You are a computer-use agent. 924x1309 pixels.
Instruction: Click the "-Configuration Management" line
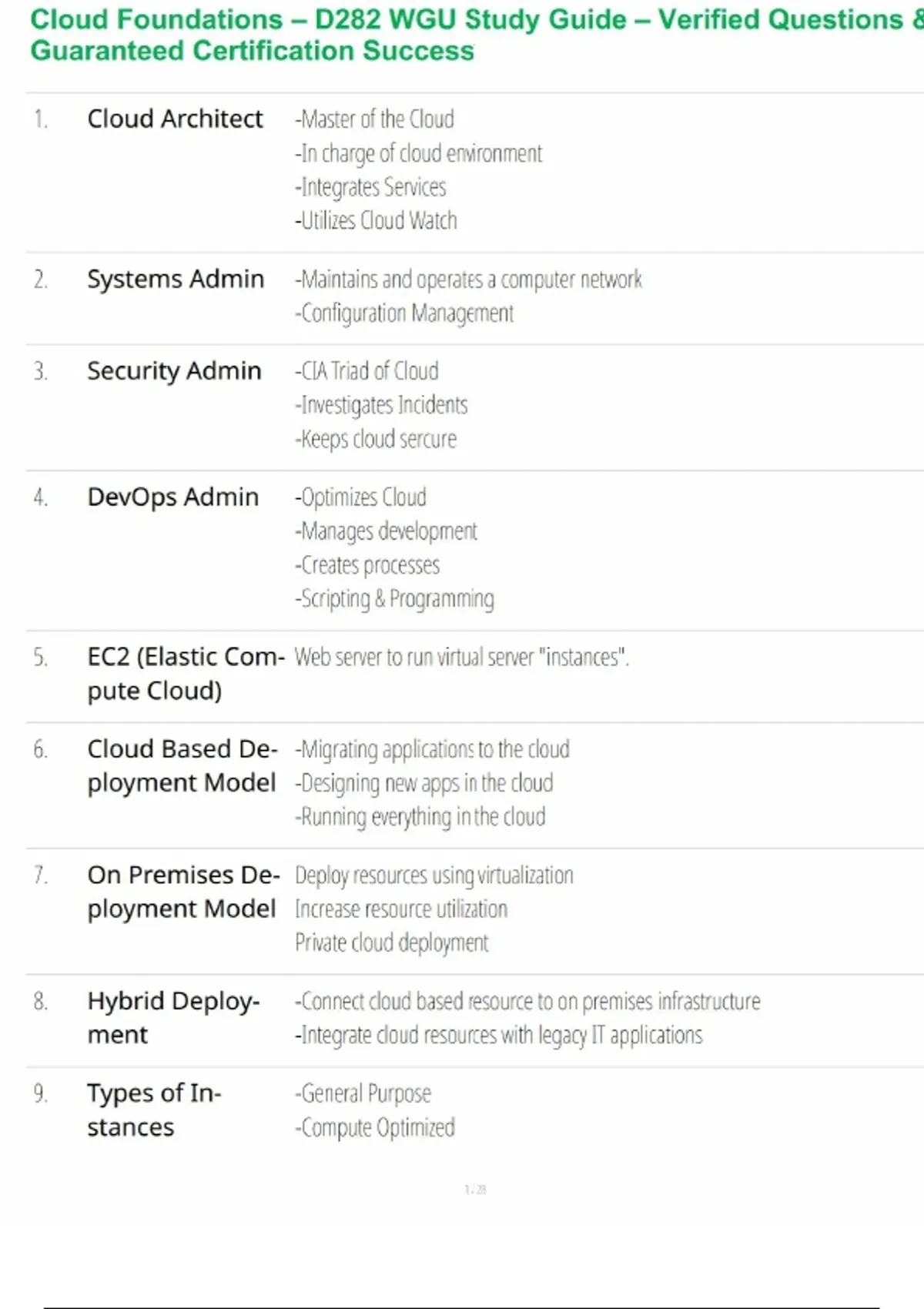coord(405,313)
